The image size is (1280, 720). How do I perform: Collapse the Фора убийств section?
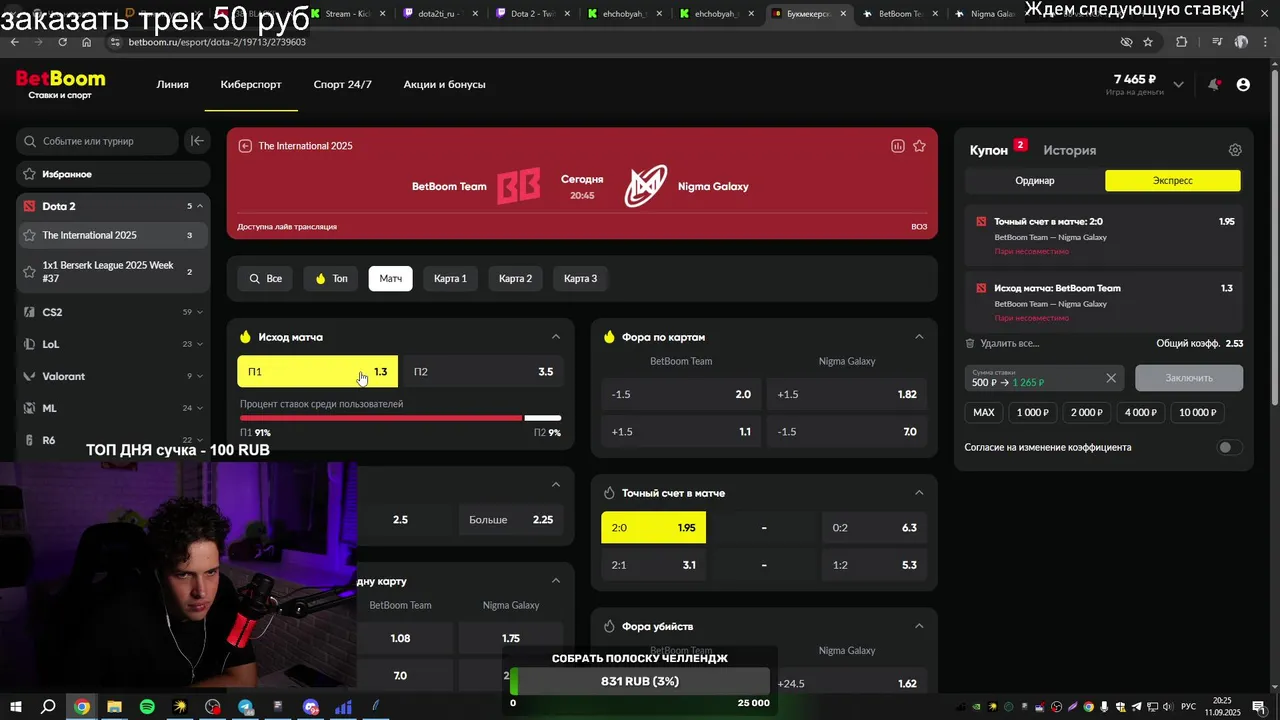(919, 626)
